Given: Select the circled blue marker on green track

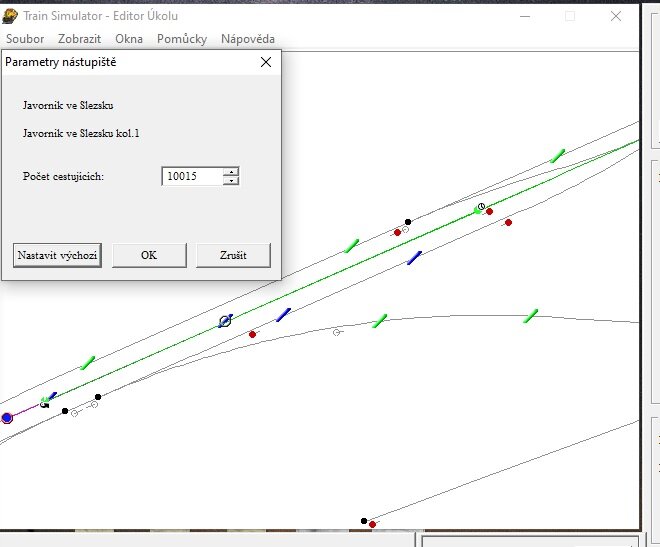Looking at the screenshot, I should [x=225, y=321].
